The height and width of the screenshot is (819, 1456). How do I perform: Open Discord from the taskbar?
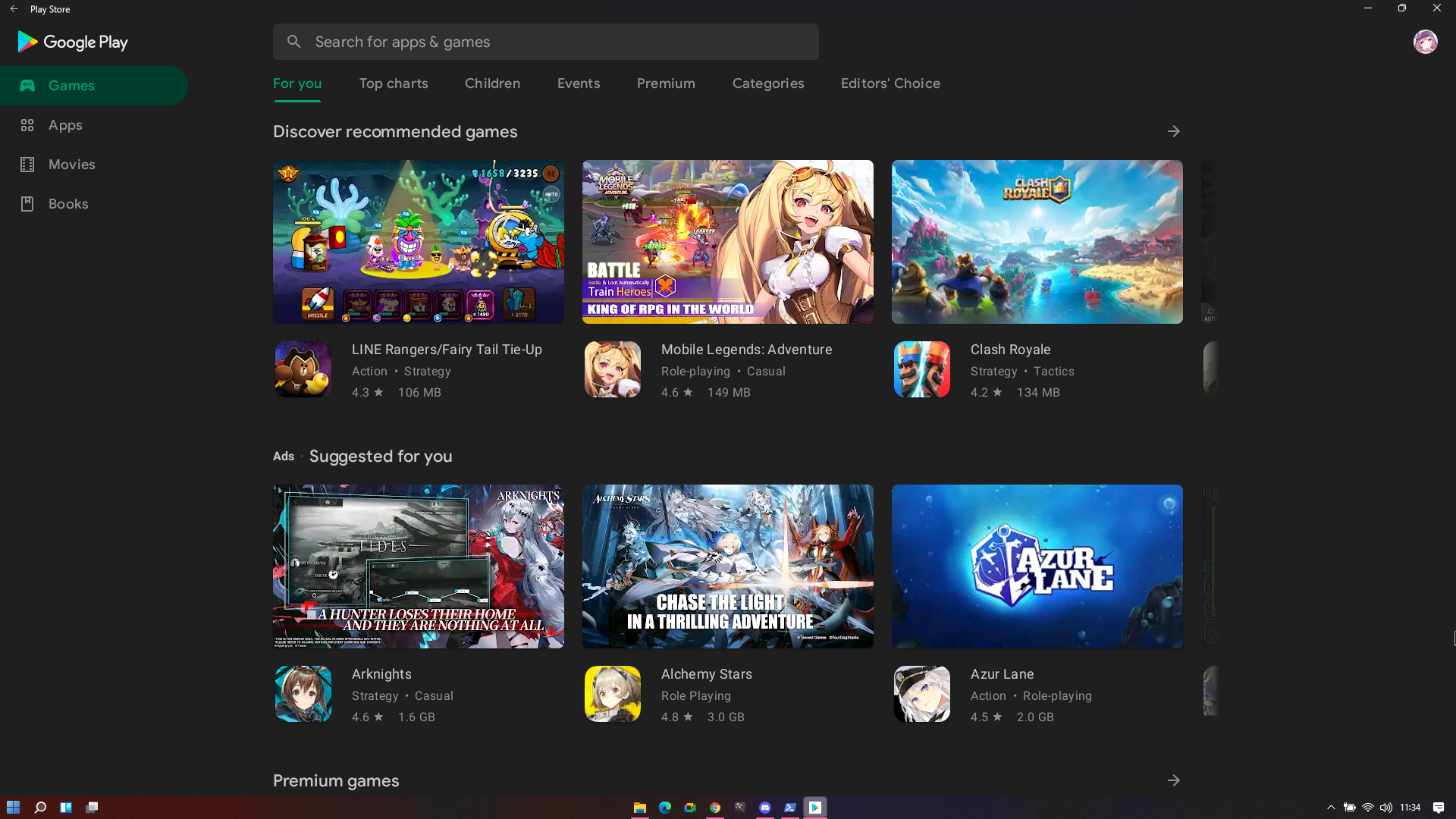click(x=764, y=808)
